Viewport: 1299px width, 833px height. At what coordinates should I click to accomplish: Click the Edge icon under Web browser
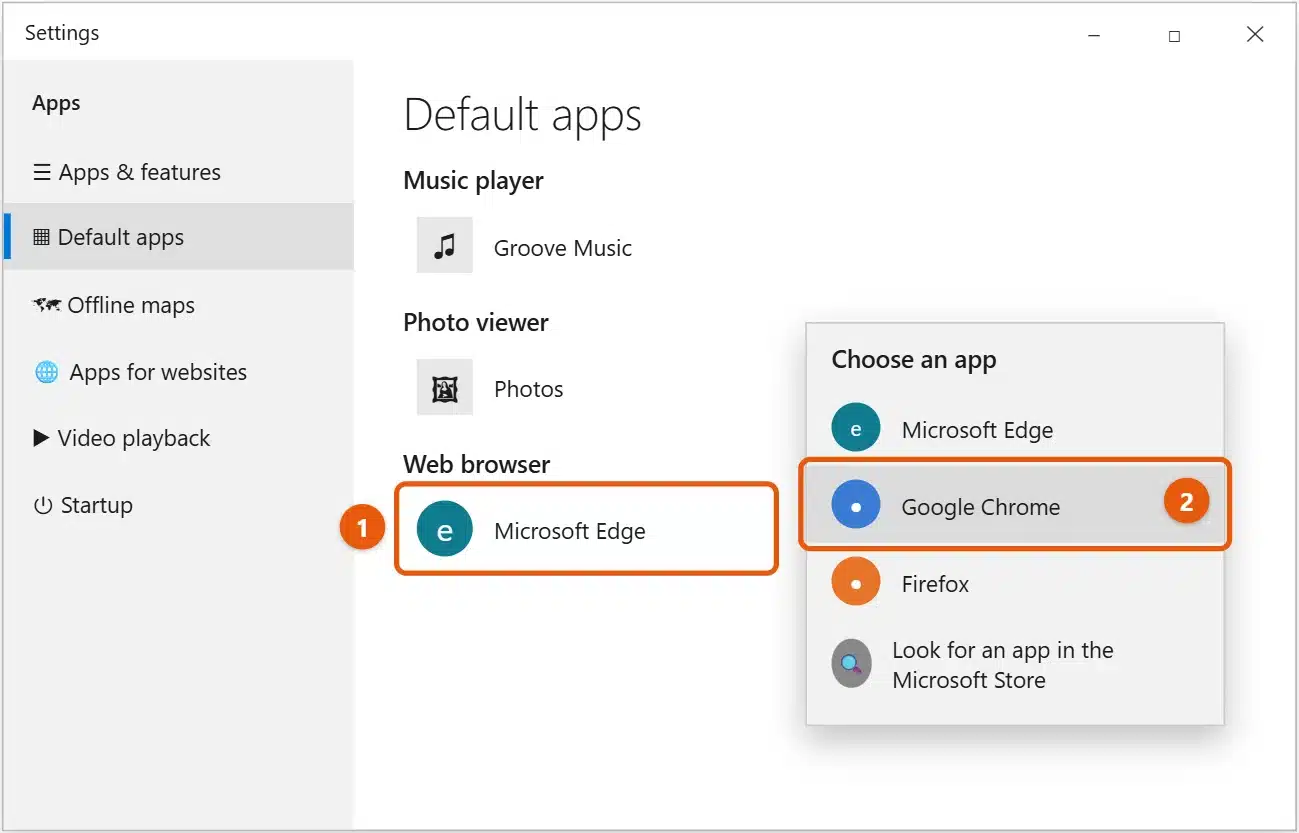coord(444,529)
